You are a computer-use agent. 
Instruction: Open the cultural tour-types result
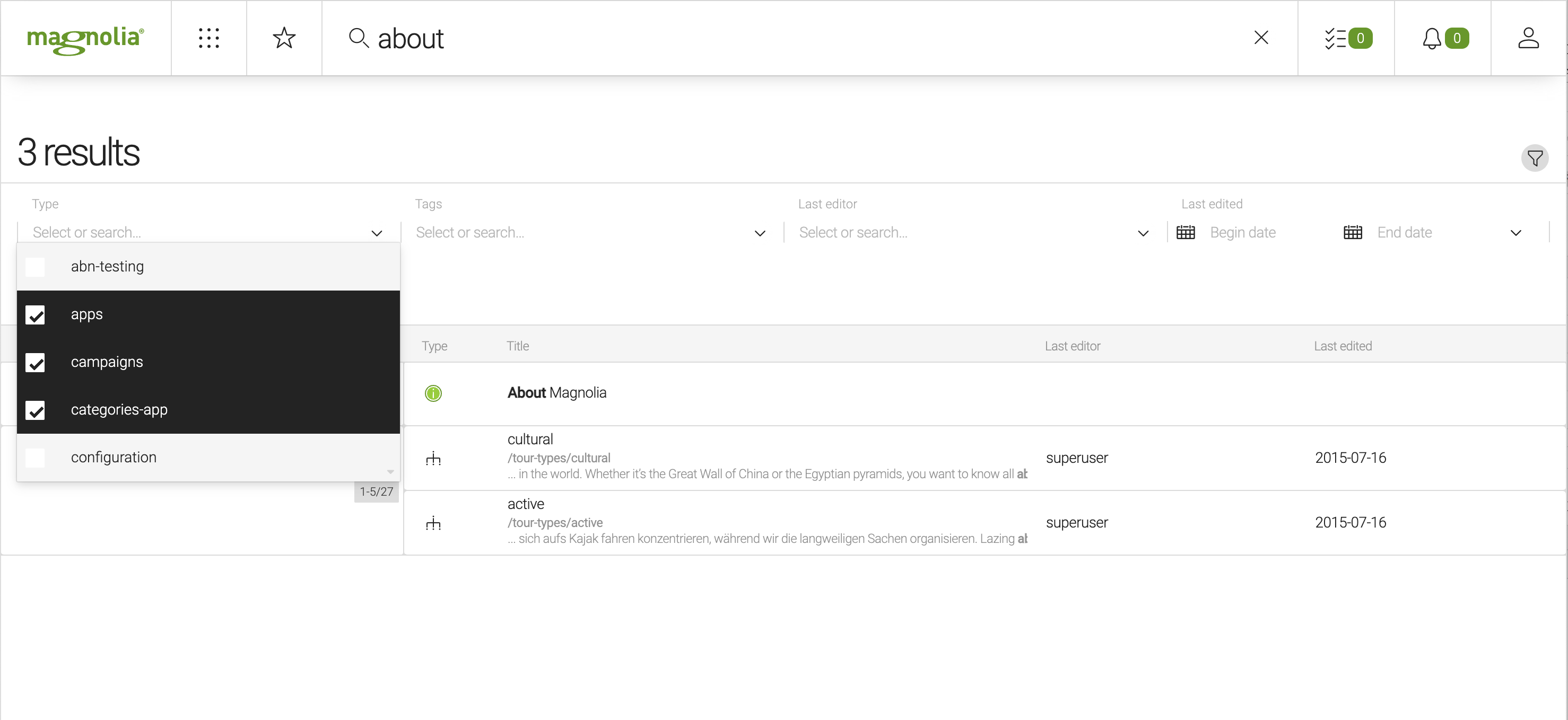click(529, 439)
